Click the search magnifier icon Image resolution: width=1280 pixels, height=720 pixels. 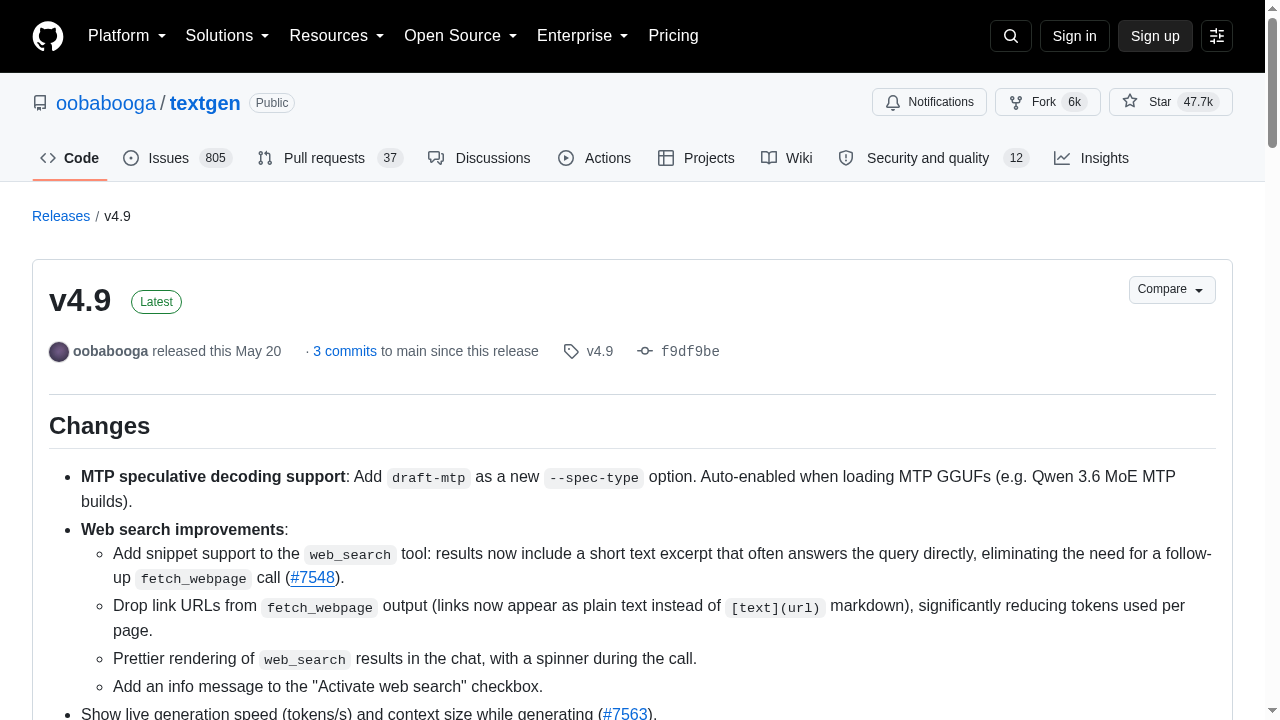coord(1011,36)
